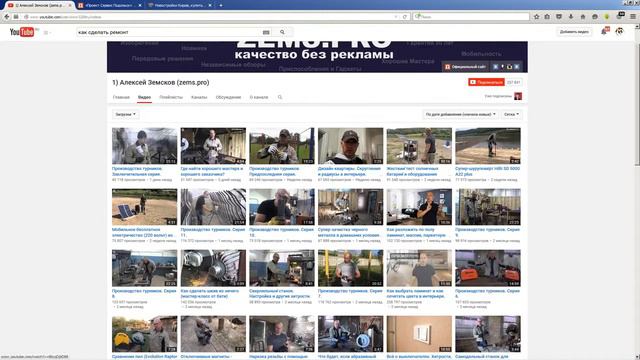Open video link Как разложить по полу ламинат
This screenshot has height=360, width=640.
click(417, 232)
